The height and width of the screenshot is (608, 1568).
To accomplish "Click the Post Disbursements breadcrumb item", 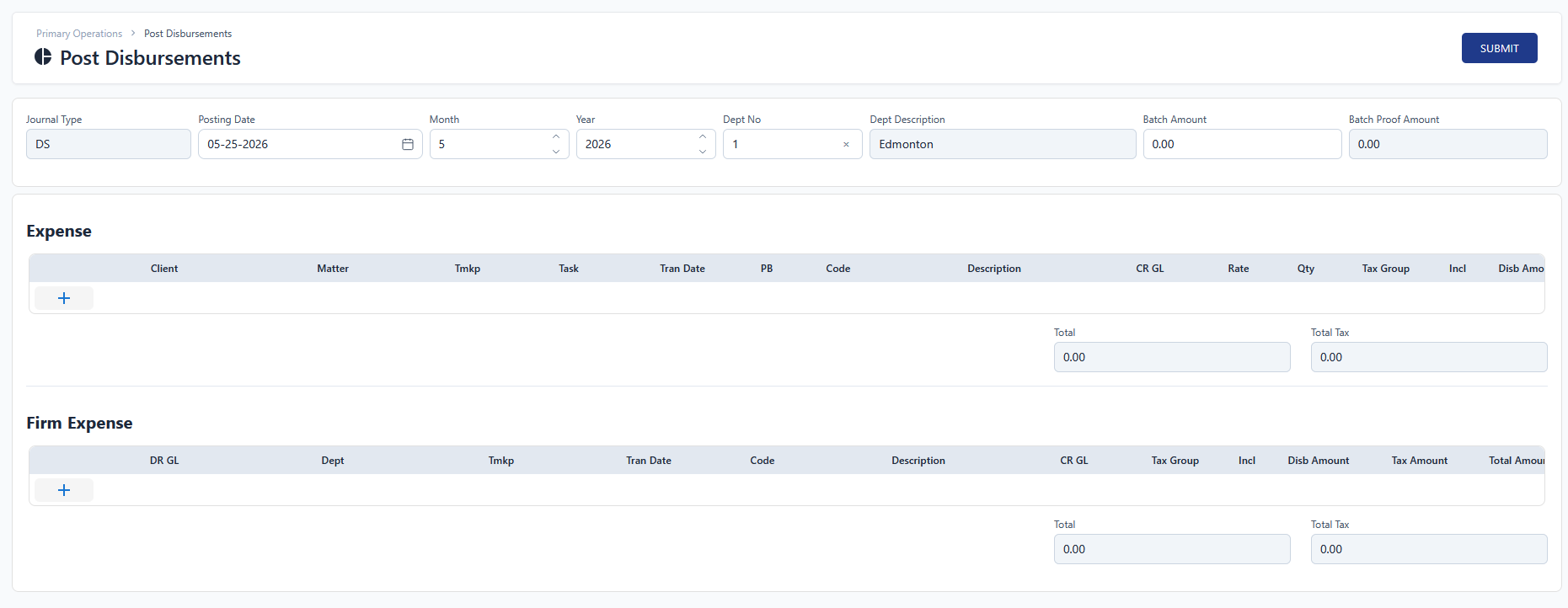I will pos(188,34).
